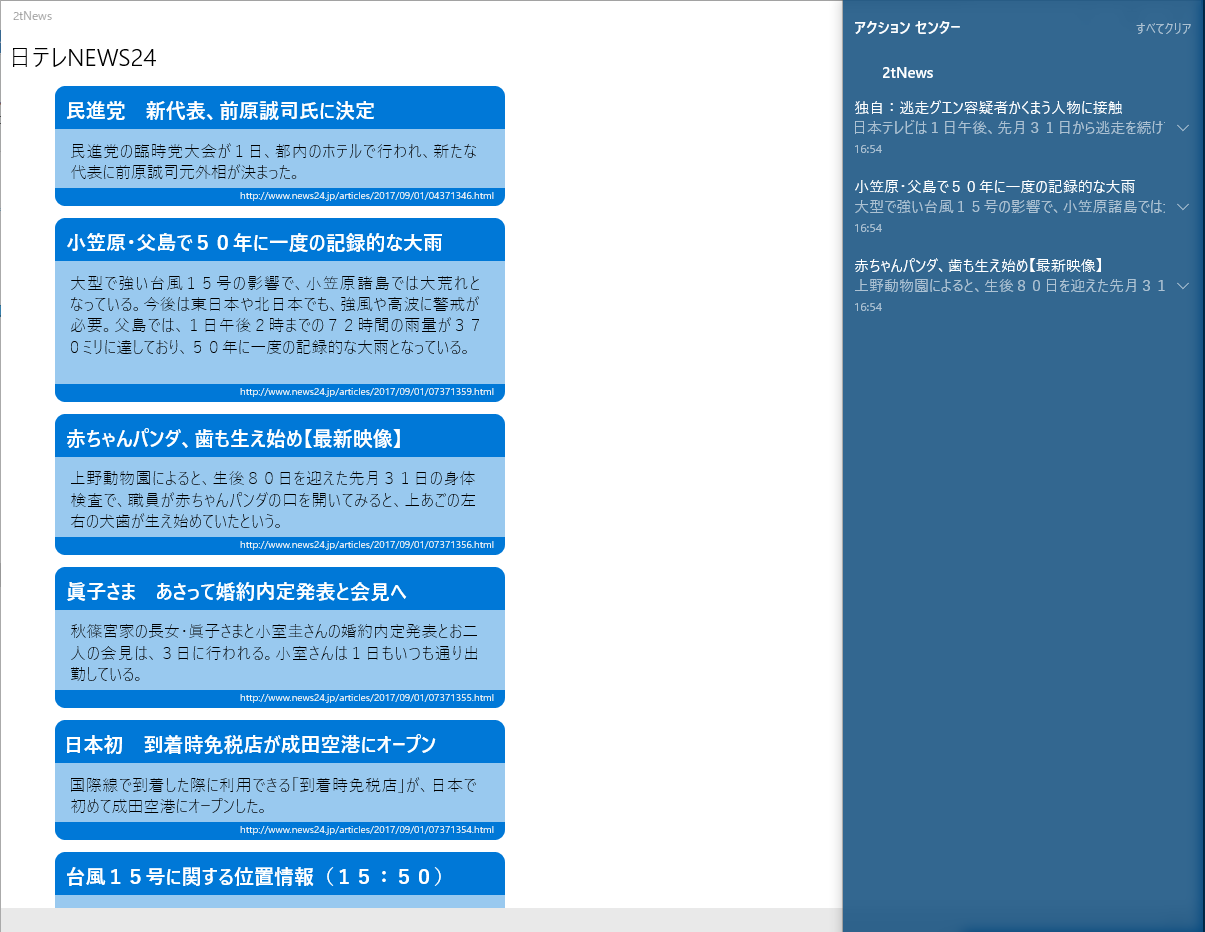Click すべてクリア to clear all notifications

coord(1163,29)
